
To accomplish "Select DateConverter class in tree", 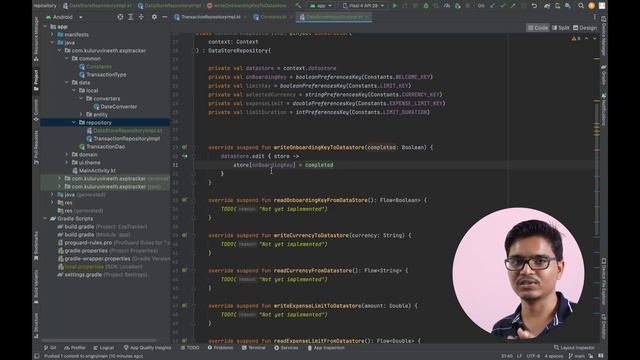I will click(x=115, y=107).
